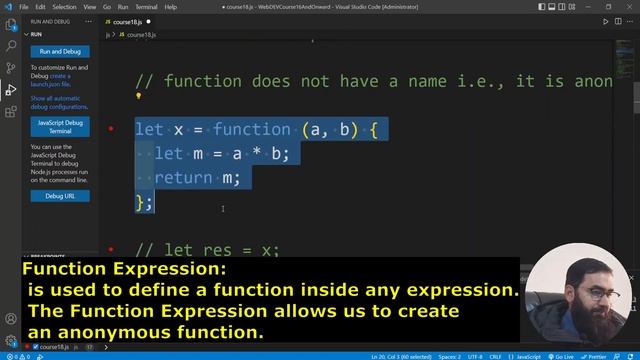Click the lightbulb code action icon
The width and height of the screenshot is (640, 360).
(x=139, y=96)
